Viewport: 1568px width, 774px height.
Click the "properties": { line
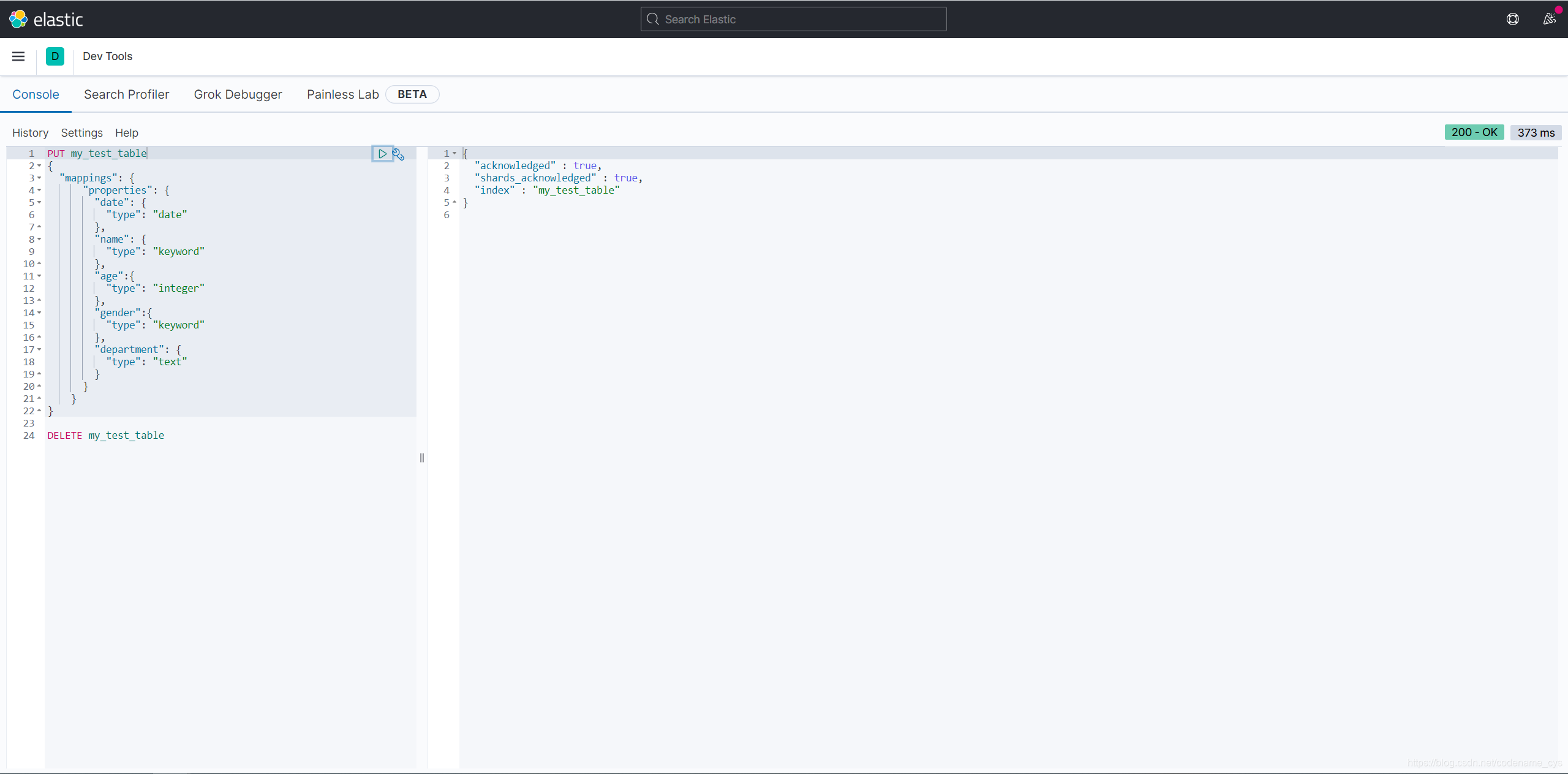126,190
